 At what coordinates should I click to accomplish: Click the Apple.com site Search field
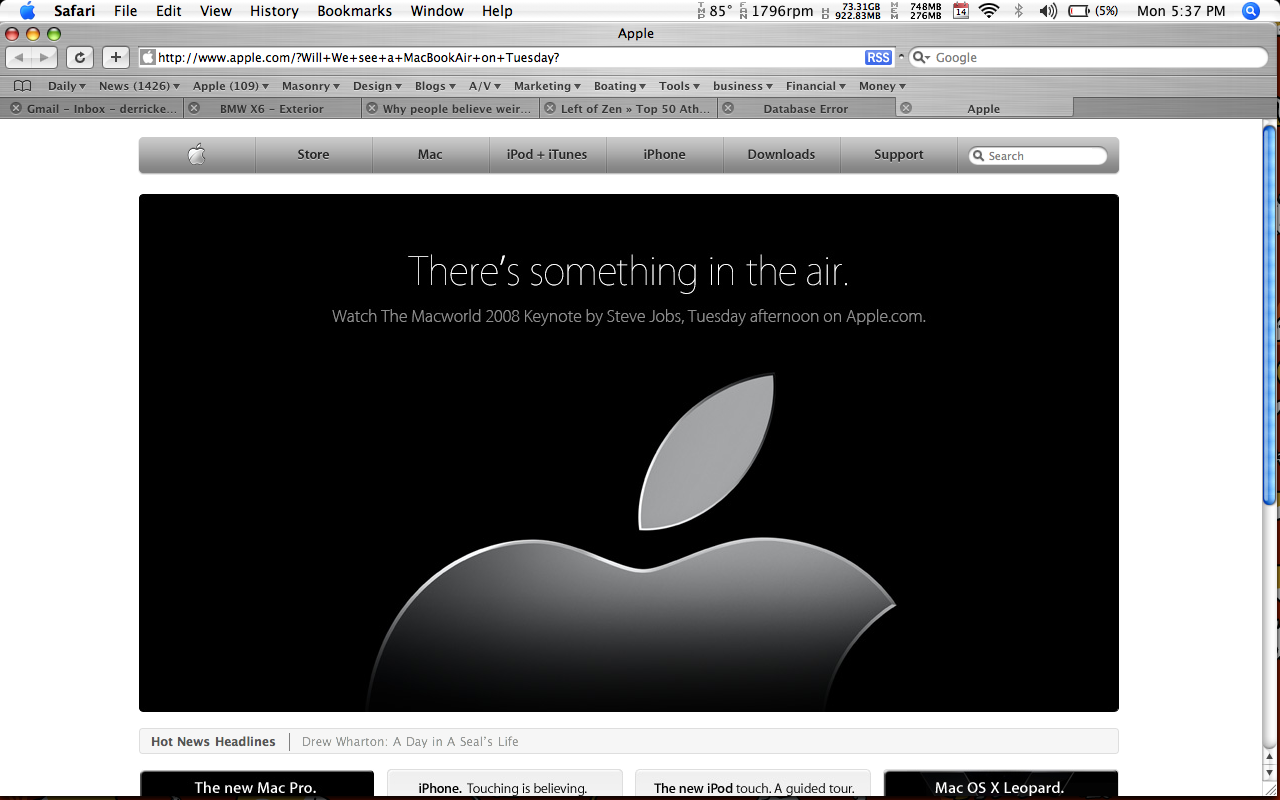pyautogui.click(x=1038, y=155)
